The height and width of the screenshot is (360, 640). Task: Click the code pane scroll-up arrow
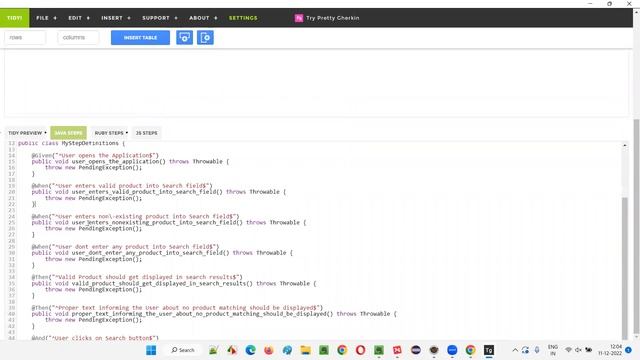point(624,145)
